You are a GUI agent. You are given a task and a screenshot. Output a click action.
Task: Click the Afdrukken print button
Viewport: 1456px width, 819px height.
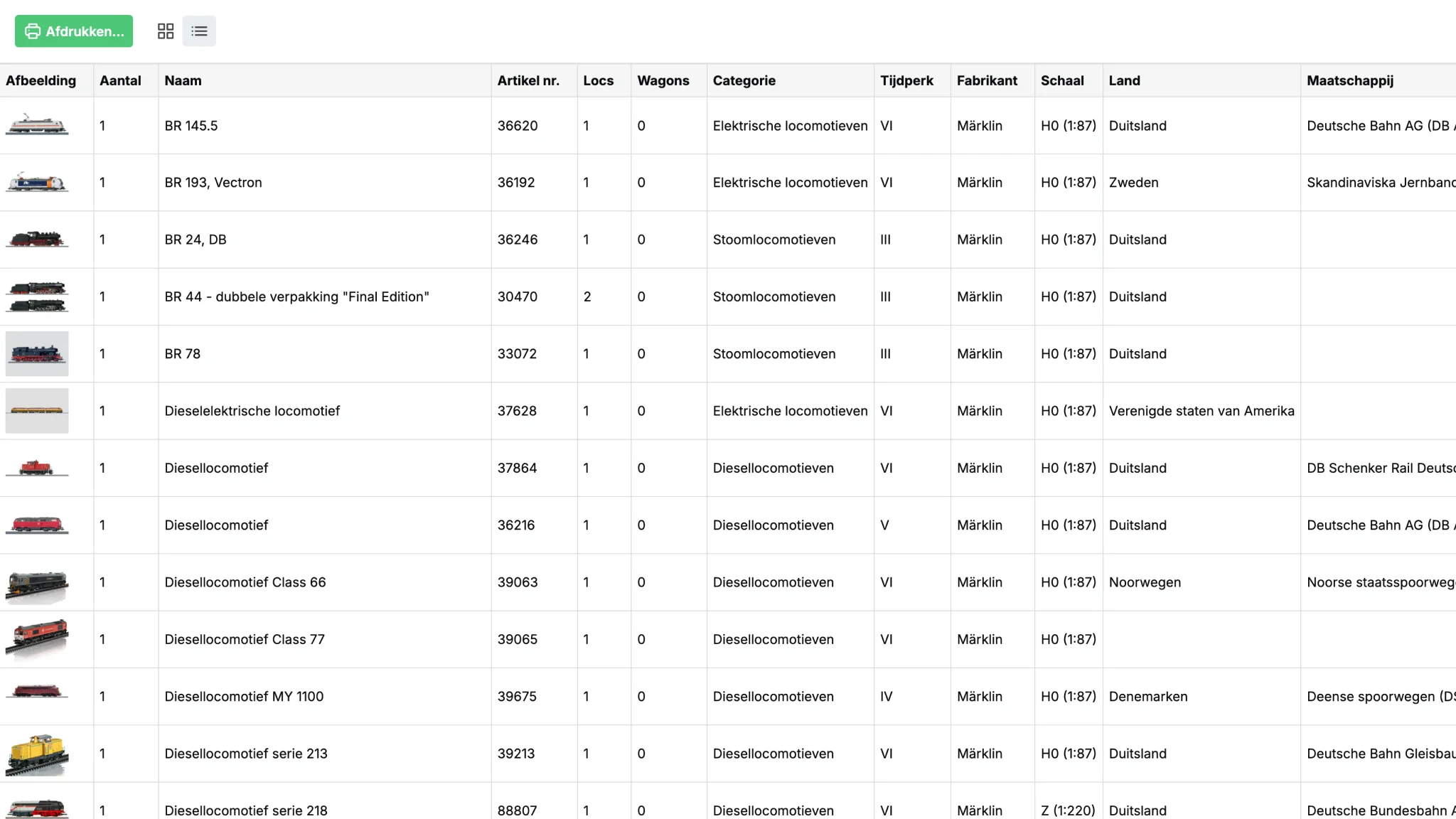pyautogui.click(x=74, y=31)
